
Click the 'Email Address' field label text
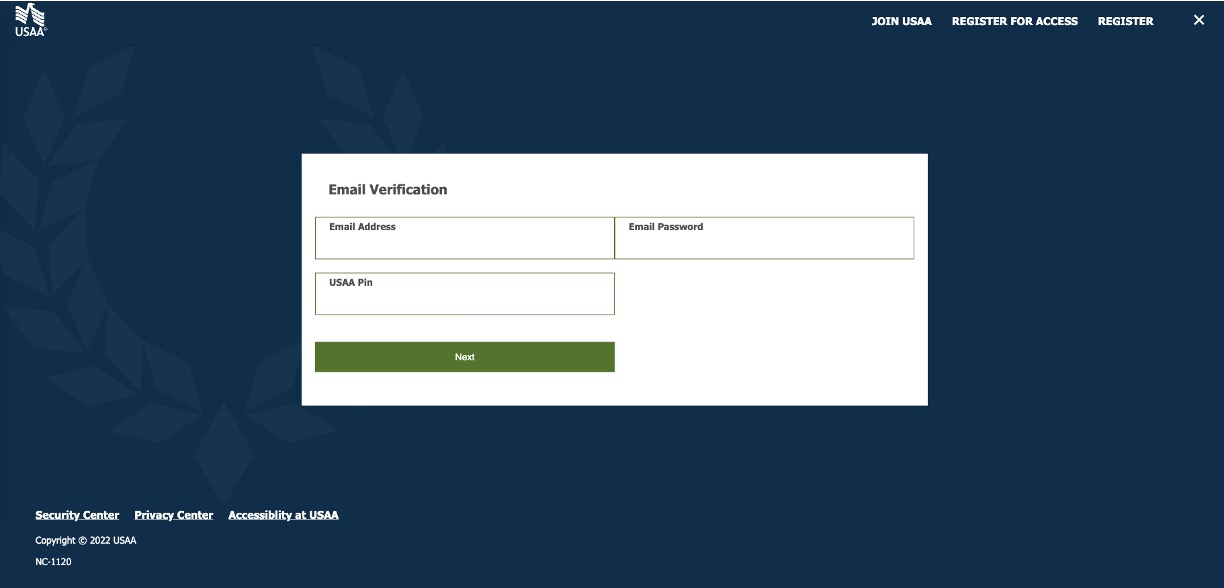[362, 227]
